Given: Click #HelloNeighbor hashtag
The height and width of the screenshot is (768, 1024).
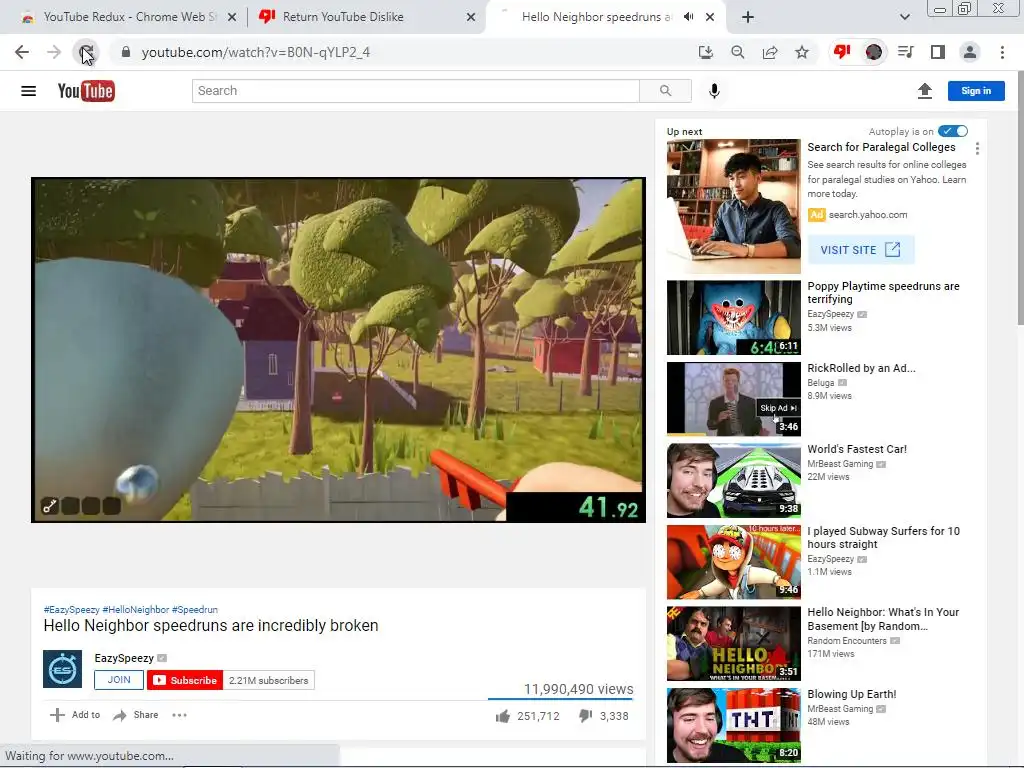Looking at the screenshot, I should (x=136, y=610).
